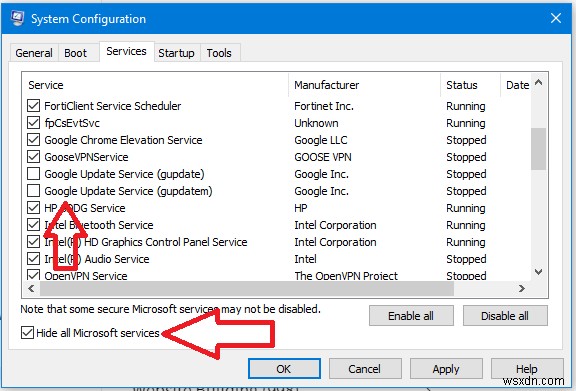Viewport: 576px width, 391px height.
Task: Click the GOOSE VPN manufacturer text
Action: click(323, 157)
